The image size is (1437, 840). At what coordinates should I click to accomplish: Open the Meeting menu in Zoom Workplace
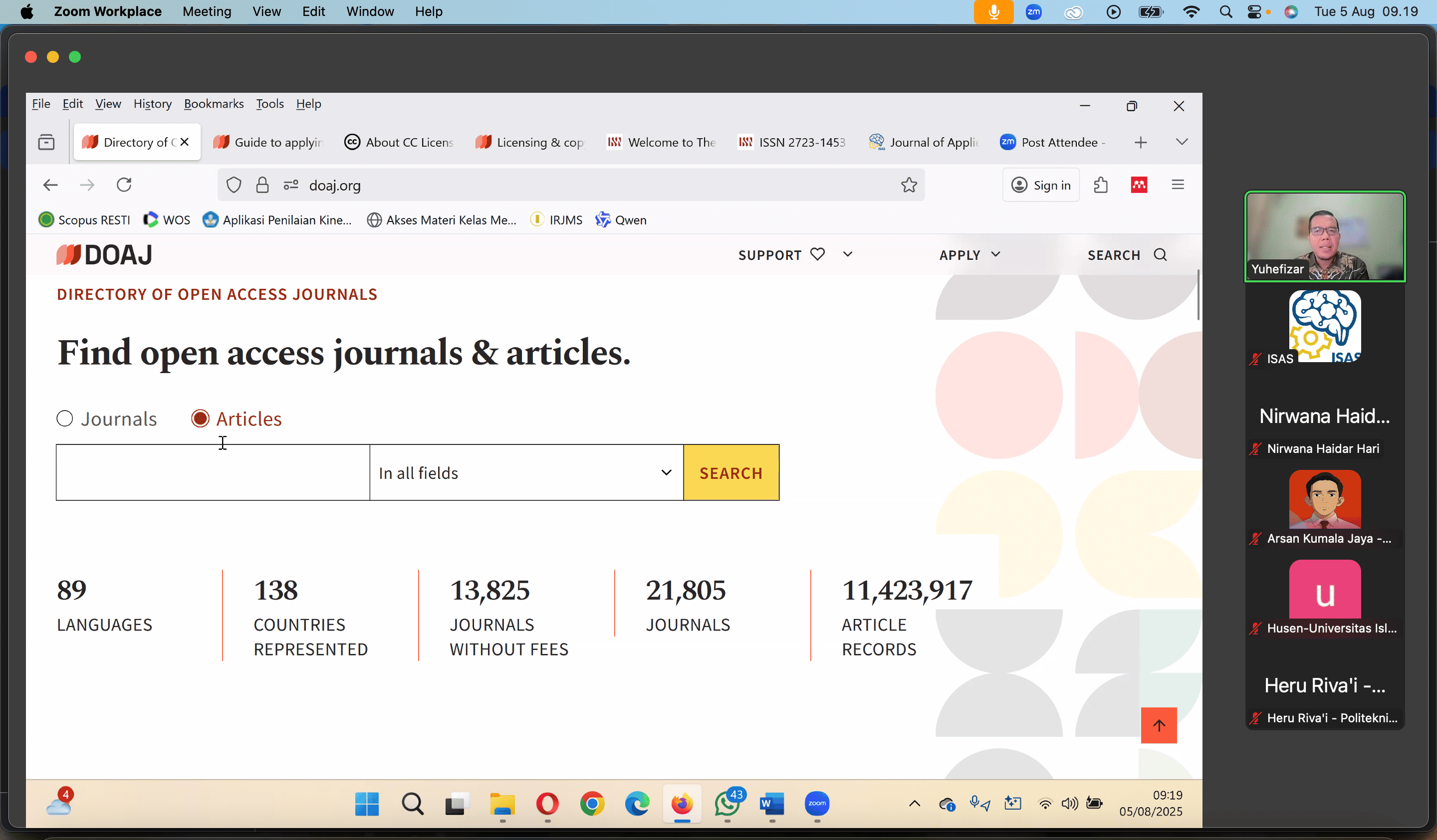coord(207,11)
